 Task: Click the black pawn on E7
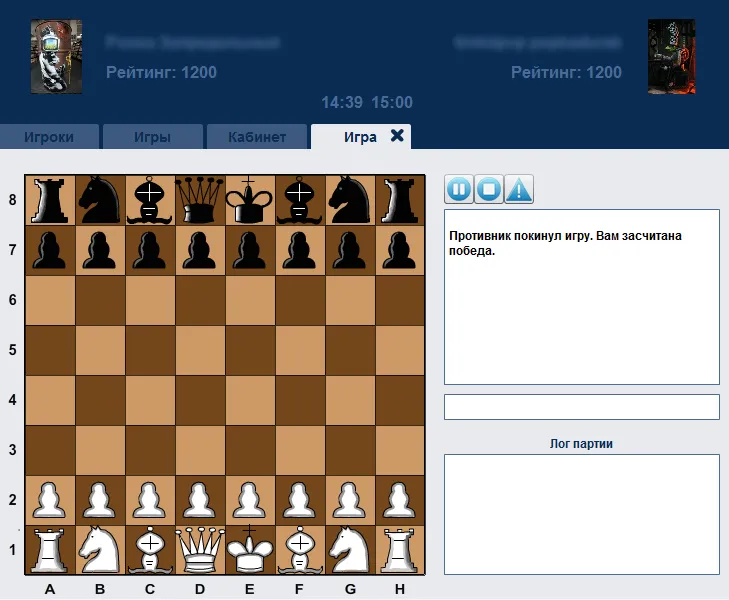tap(250, 251)
